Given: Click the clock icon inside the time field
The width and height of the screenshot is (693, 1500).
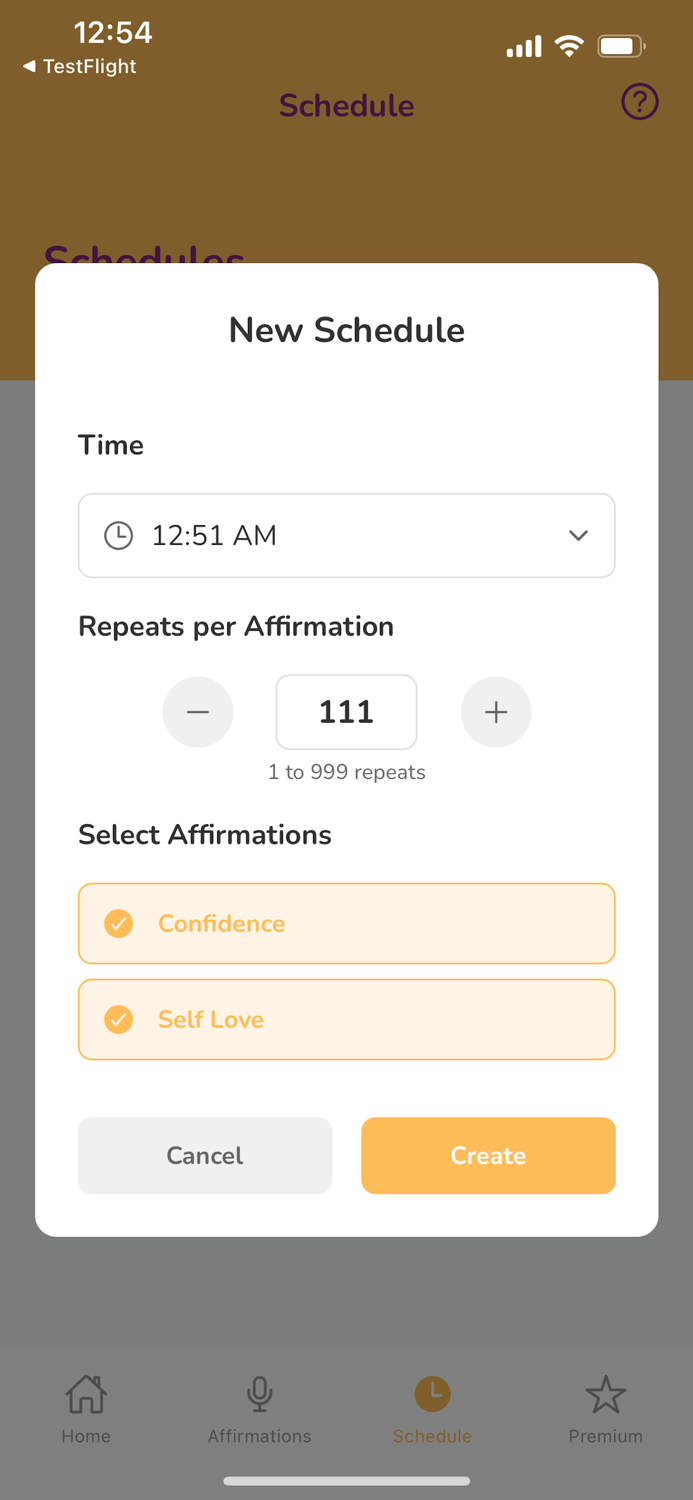Looking at the screenshot, I should click(x=118, y=536).
